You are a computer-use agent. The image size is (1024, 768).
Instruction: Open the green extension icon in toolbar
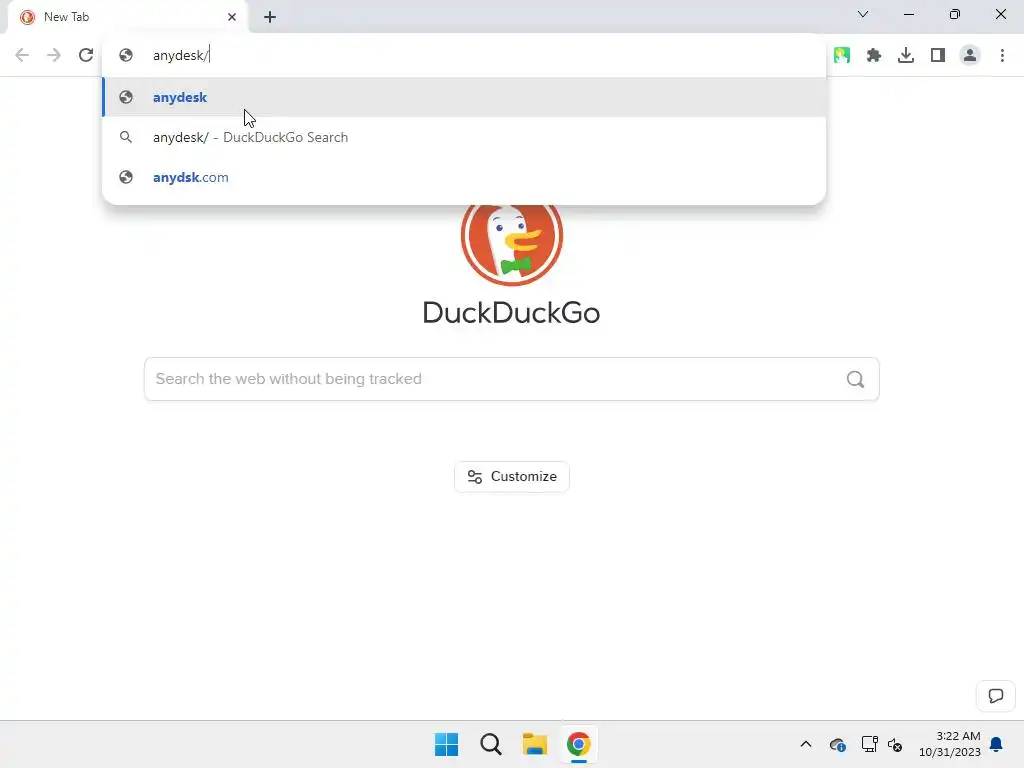pos(842,55)
